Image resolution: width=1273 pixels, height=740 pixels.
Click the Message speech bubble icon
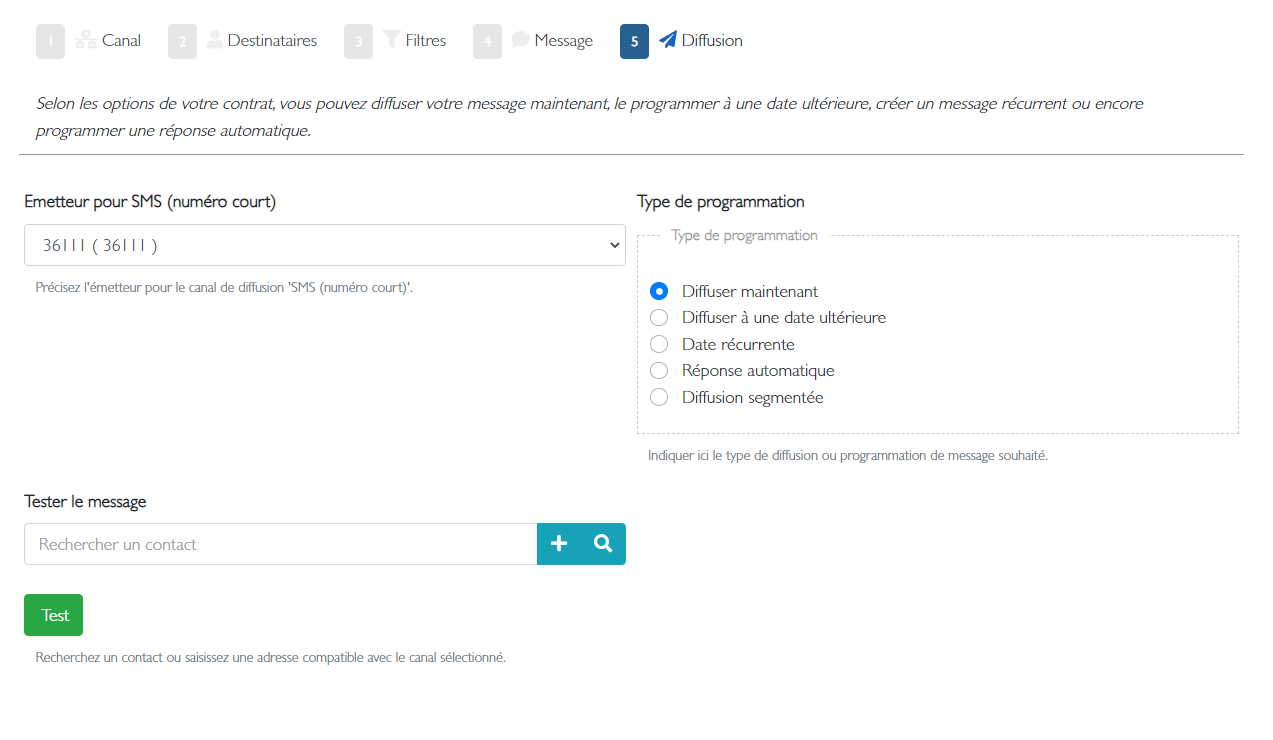(x=521, y=40)
